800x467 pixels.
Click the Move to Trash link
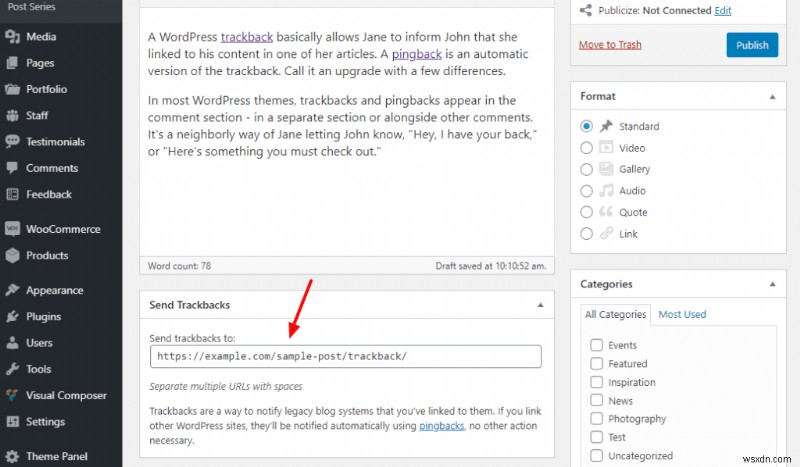[610, 45]
